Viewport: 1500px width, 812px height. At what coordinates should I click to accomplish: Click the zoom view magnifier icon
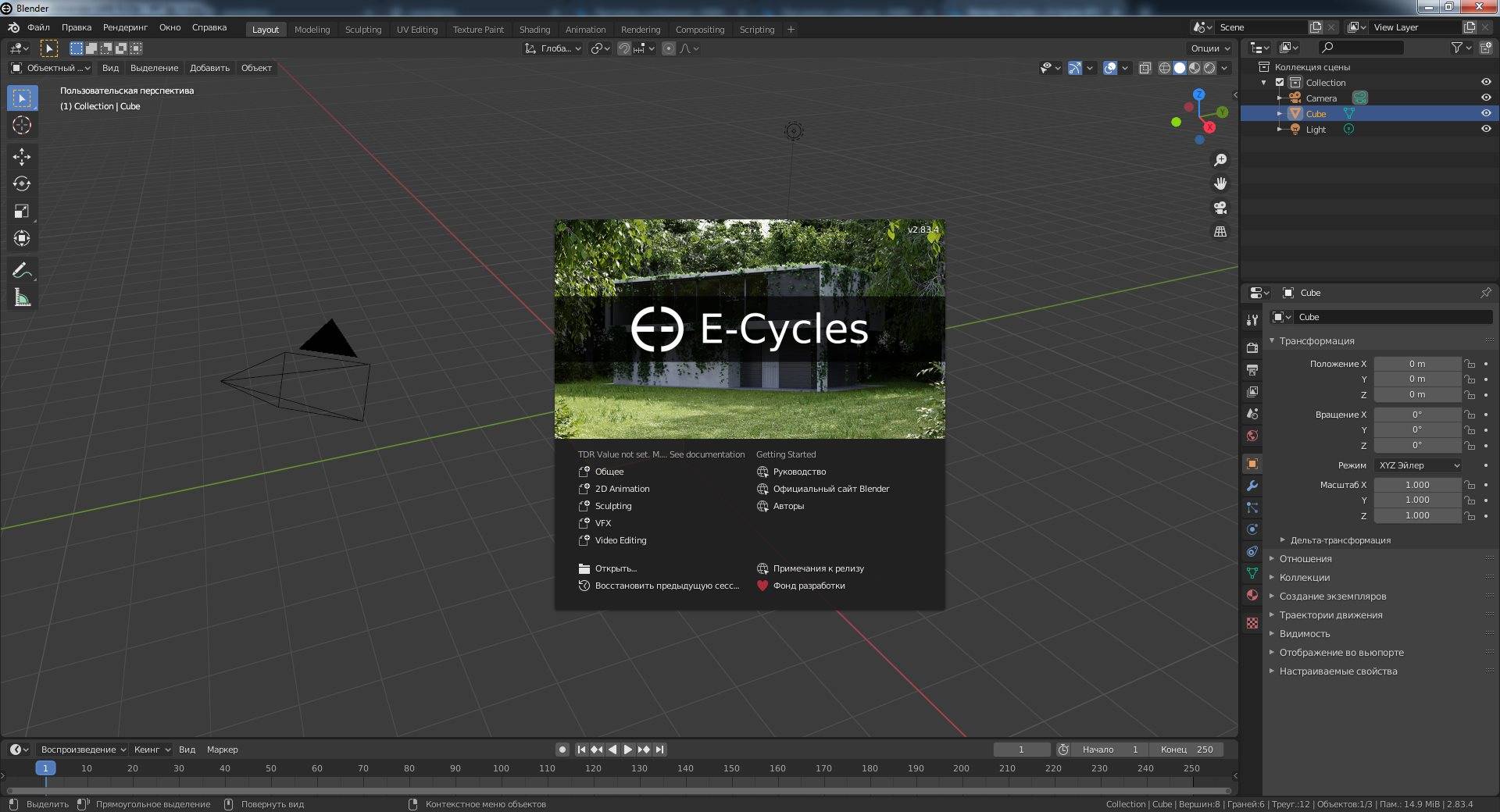pos(1220,160)
